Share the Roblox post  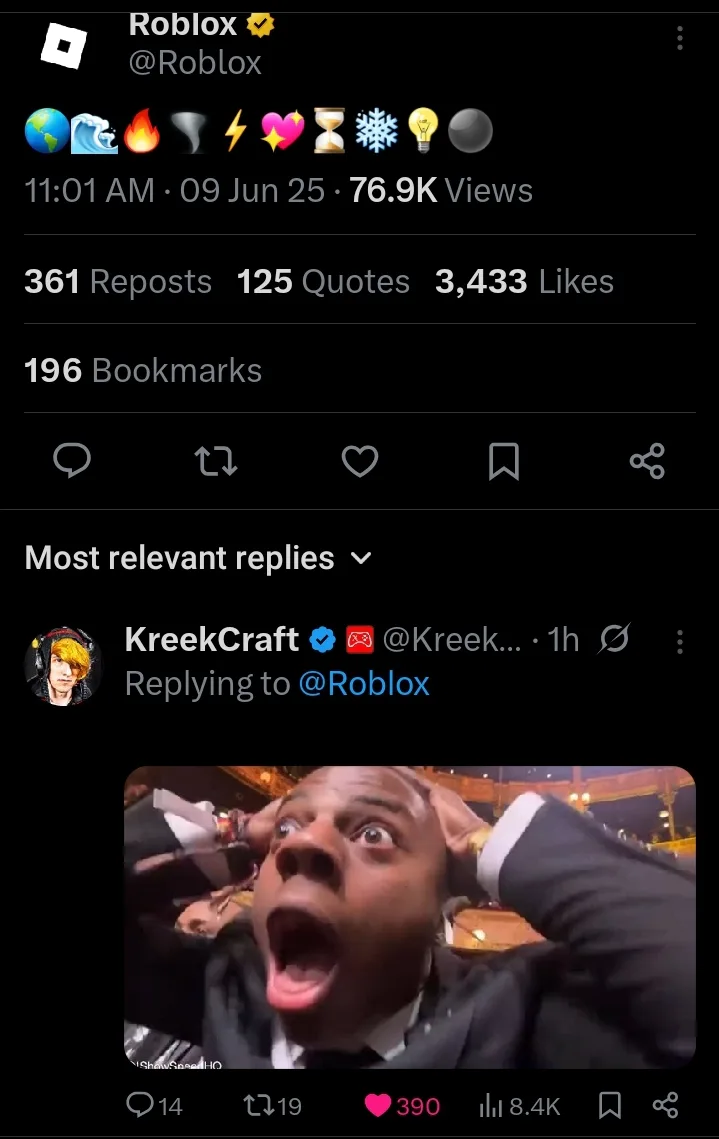coord(647,461)
